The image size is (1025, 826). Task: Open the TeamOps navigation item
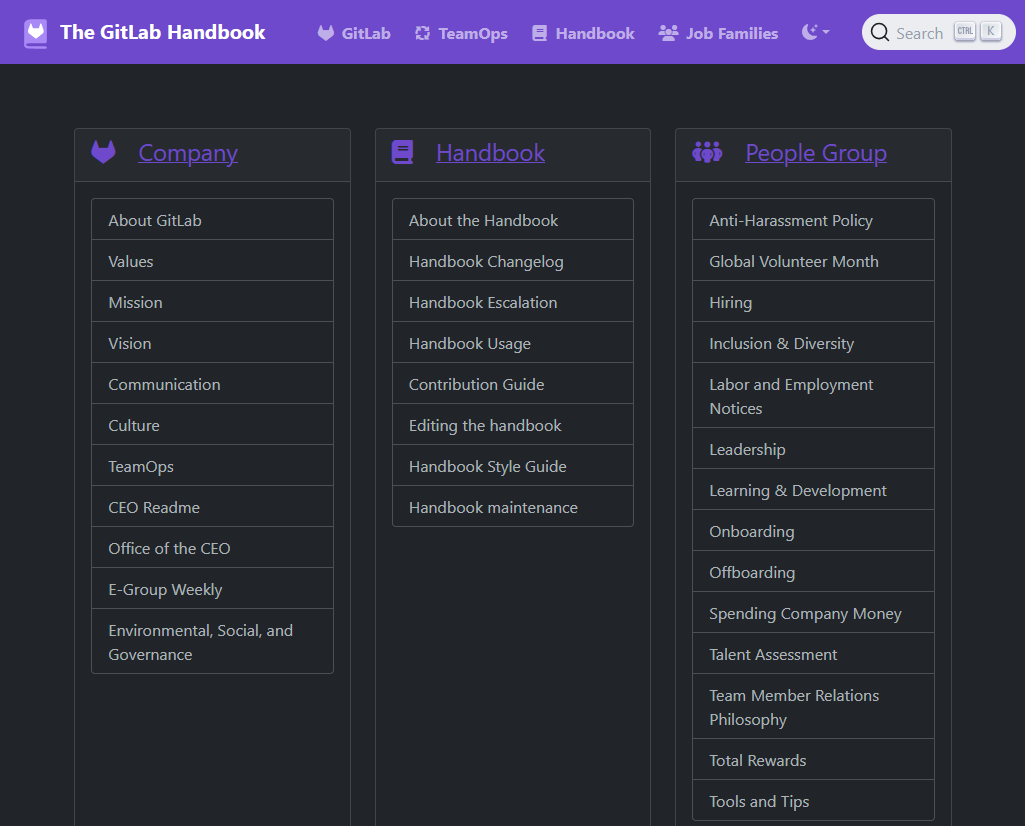pyautogui.click(x=472, y=33)
